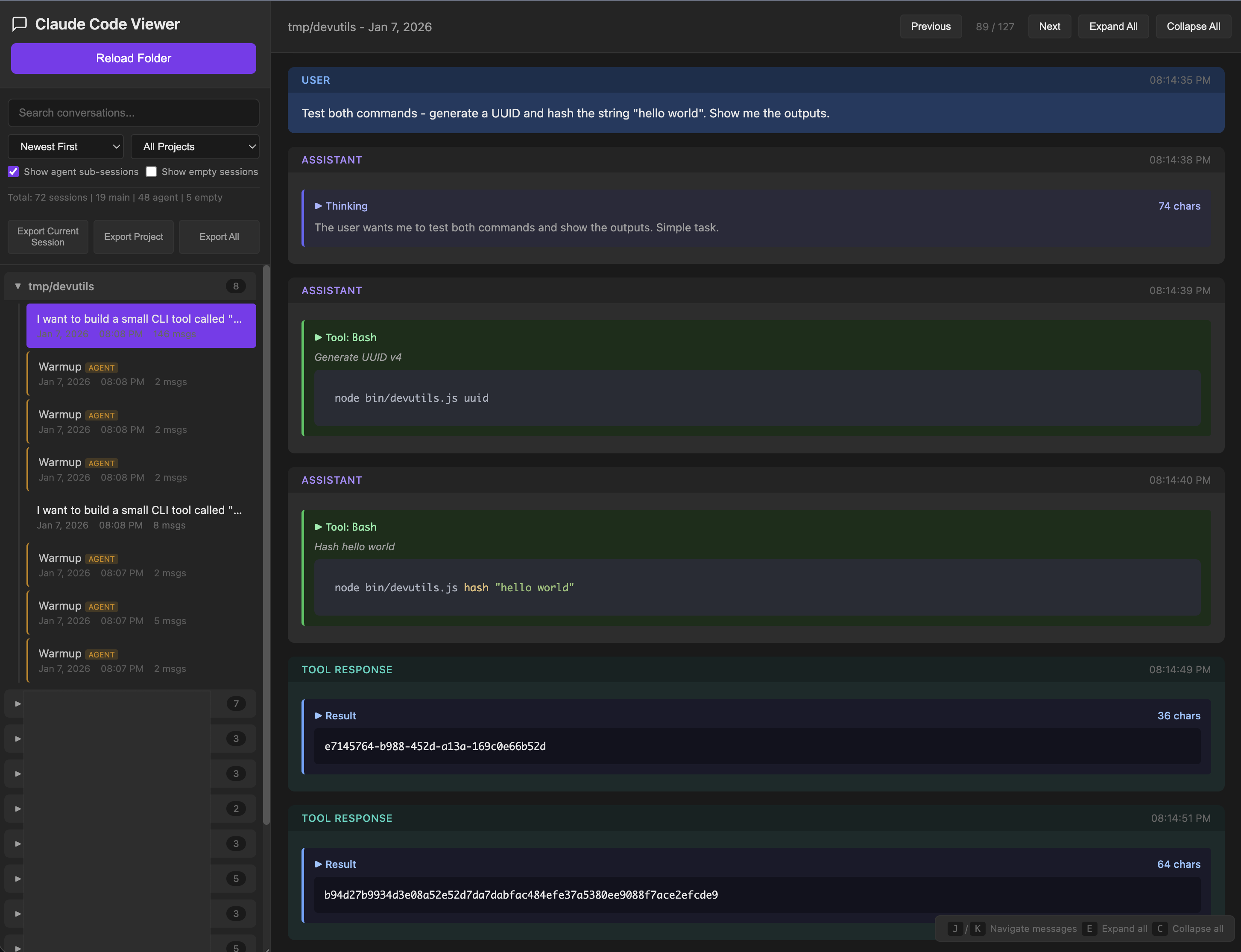This screenshot has width=1241, height=952.
Task: Expand the Thinking block triangle
Action: point(318,206)
